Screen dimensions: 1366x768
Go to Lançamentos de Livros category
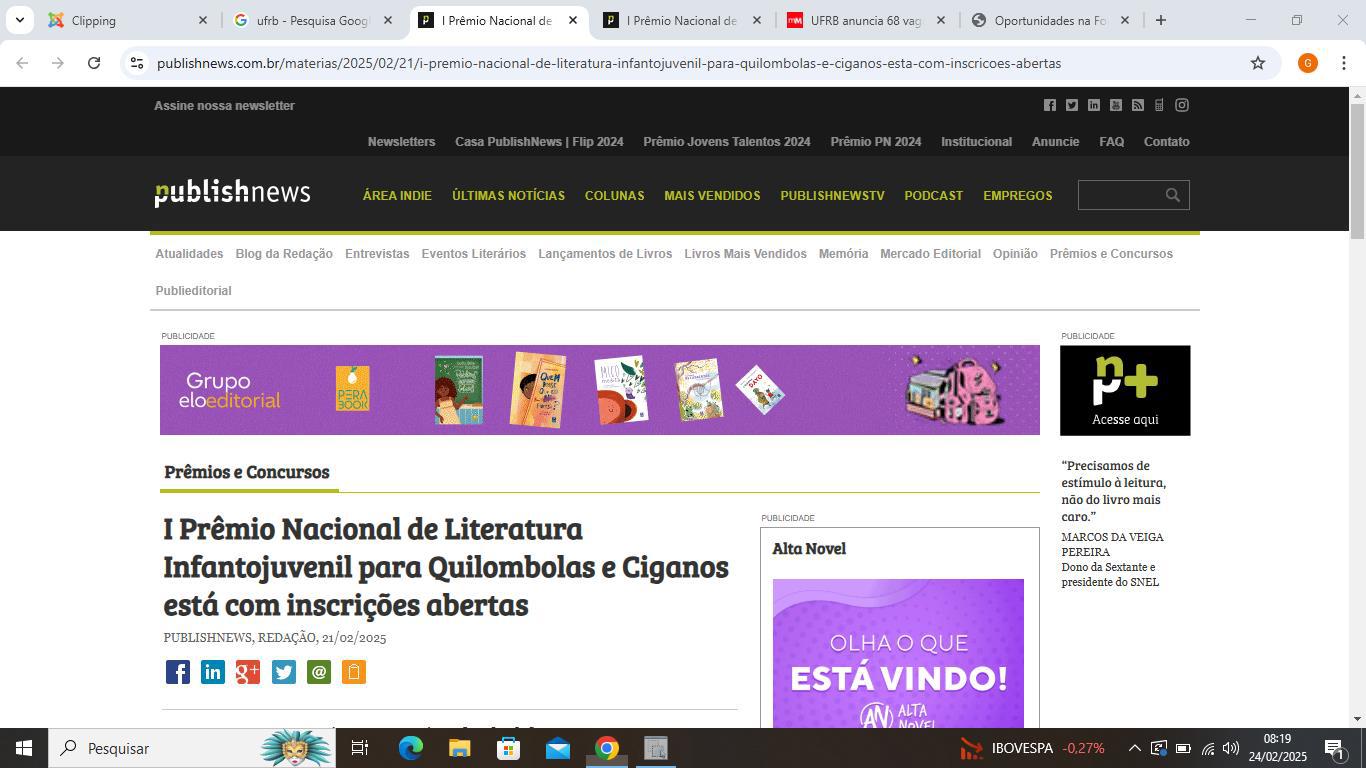tap(605, 254)
